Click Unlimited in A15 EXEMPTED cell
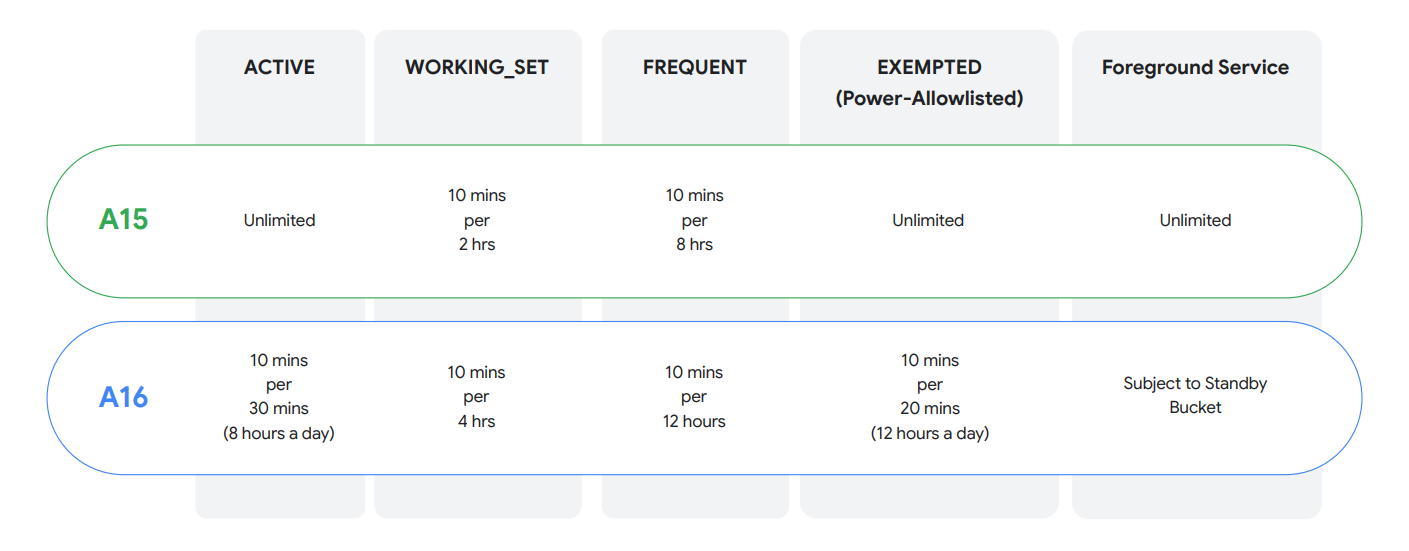The image size is (1409, 551). coord(928,220)
